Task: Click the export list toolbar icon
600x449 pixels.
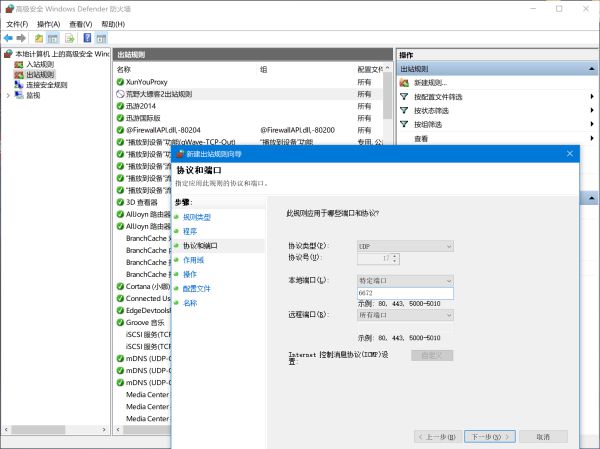Action: 69,37
